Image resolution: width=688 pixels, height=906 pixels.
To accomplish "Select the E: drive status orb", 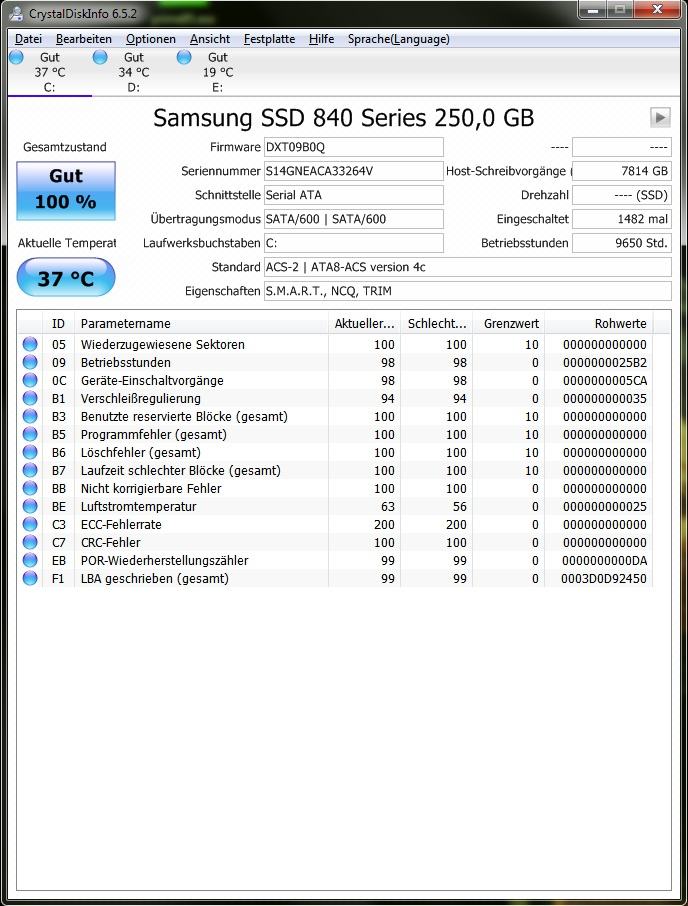I will tap(184, 57).
